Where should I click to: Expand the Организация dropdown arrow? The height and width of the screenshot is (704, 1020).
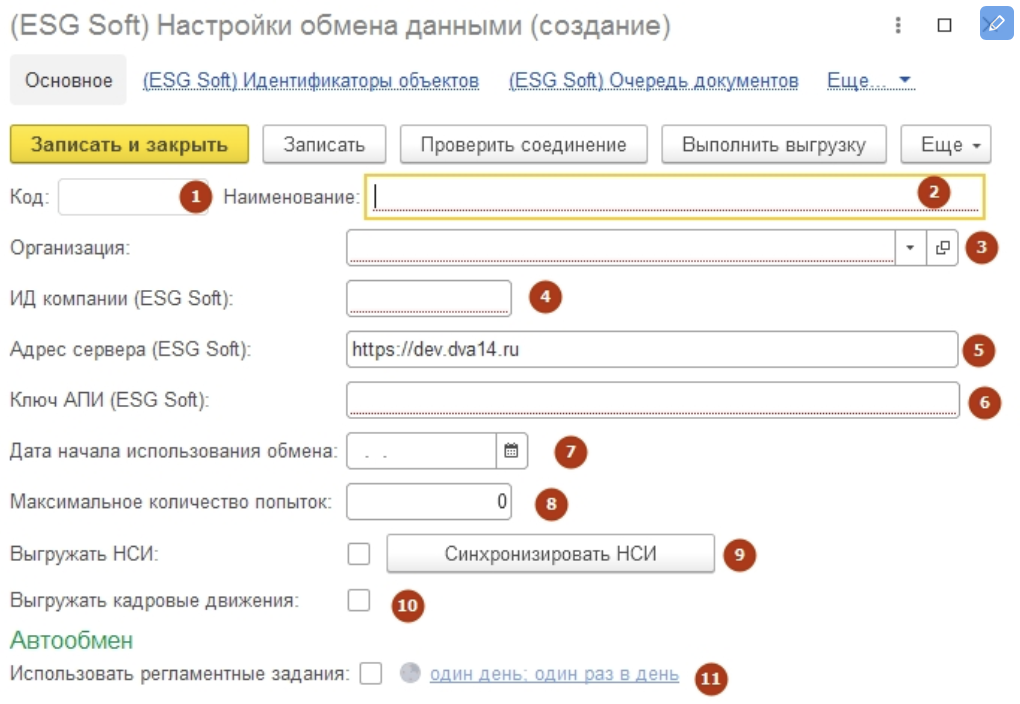pos(910,248)
